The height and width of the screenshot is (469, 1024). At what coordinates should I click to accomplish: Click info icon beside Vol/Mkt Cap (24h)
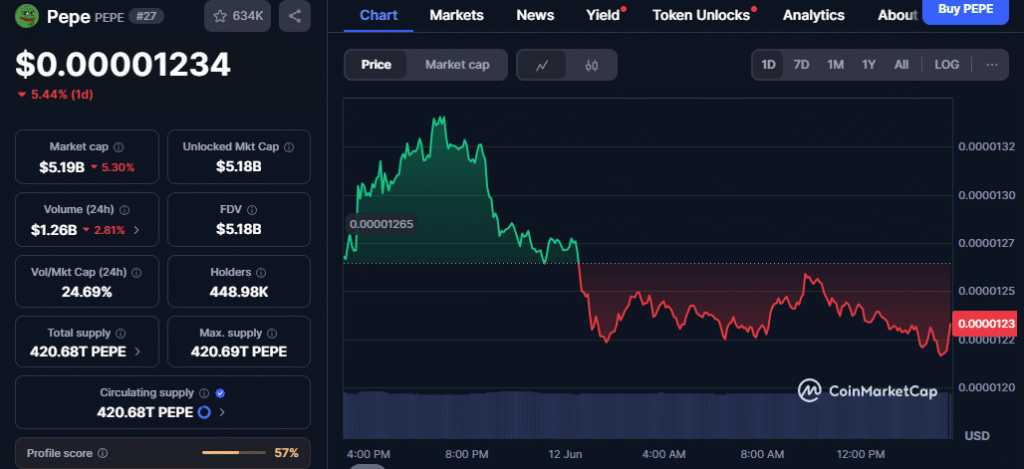point(137,272)
